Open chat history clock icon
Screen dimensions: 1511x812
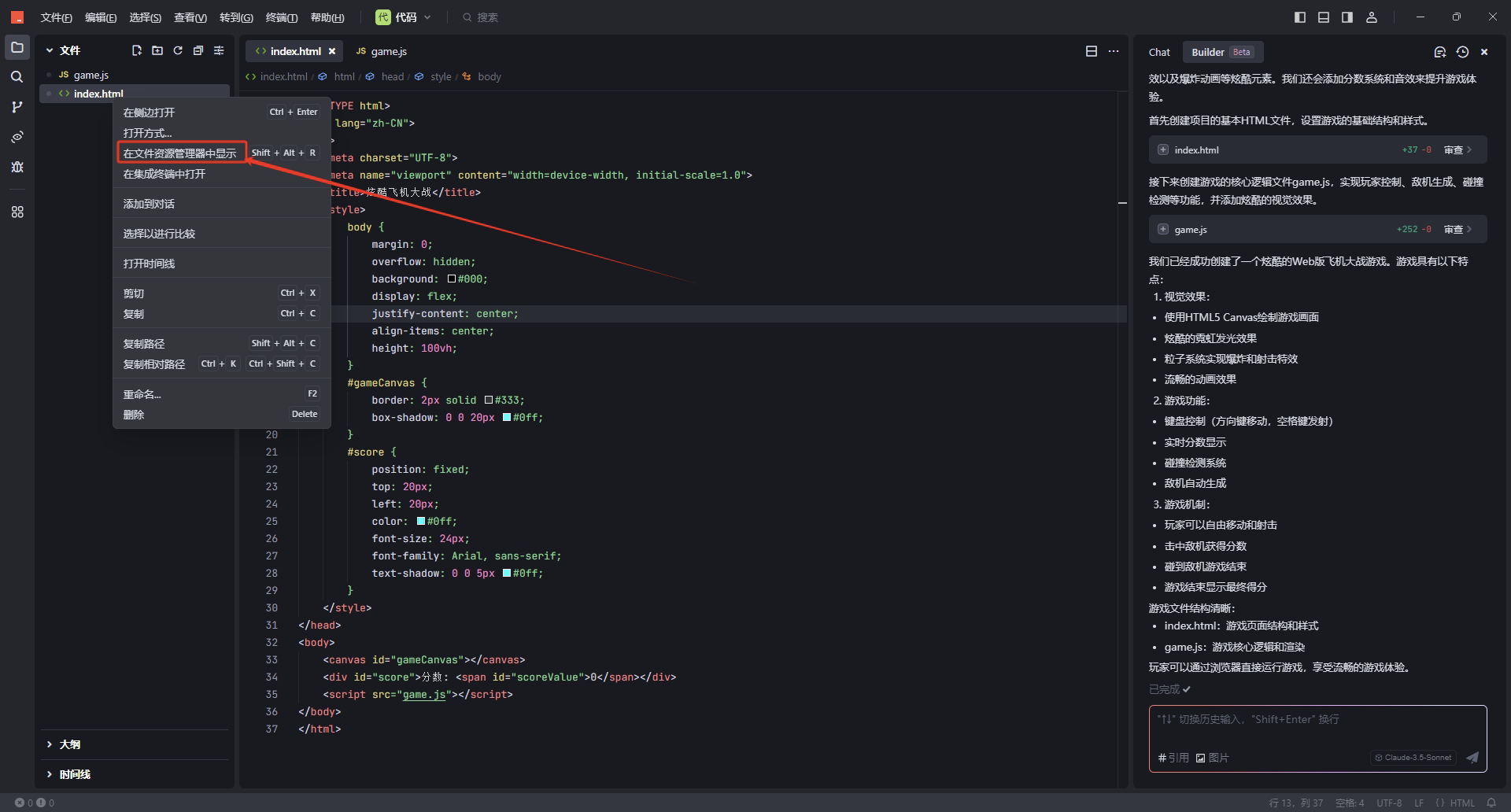click(1462, 52)
